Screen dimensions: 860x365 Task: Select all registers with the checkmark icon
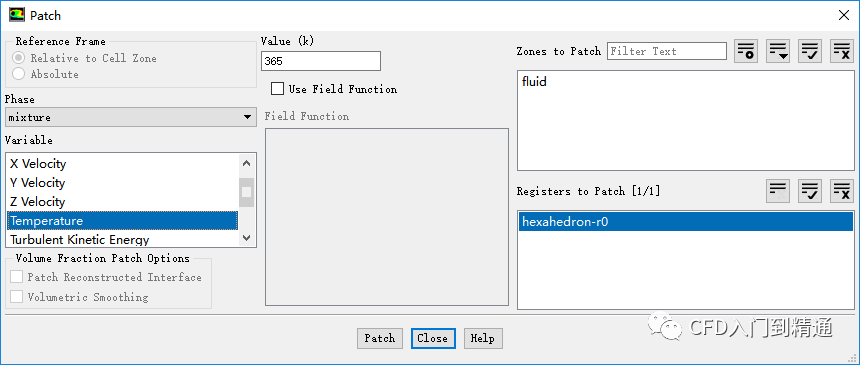(x=810, y=191)
